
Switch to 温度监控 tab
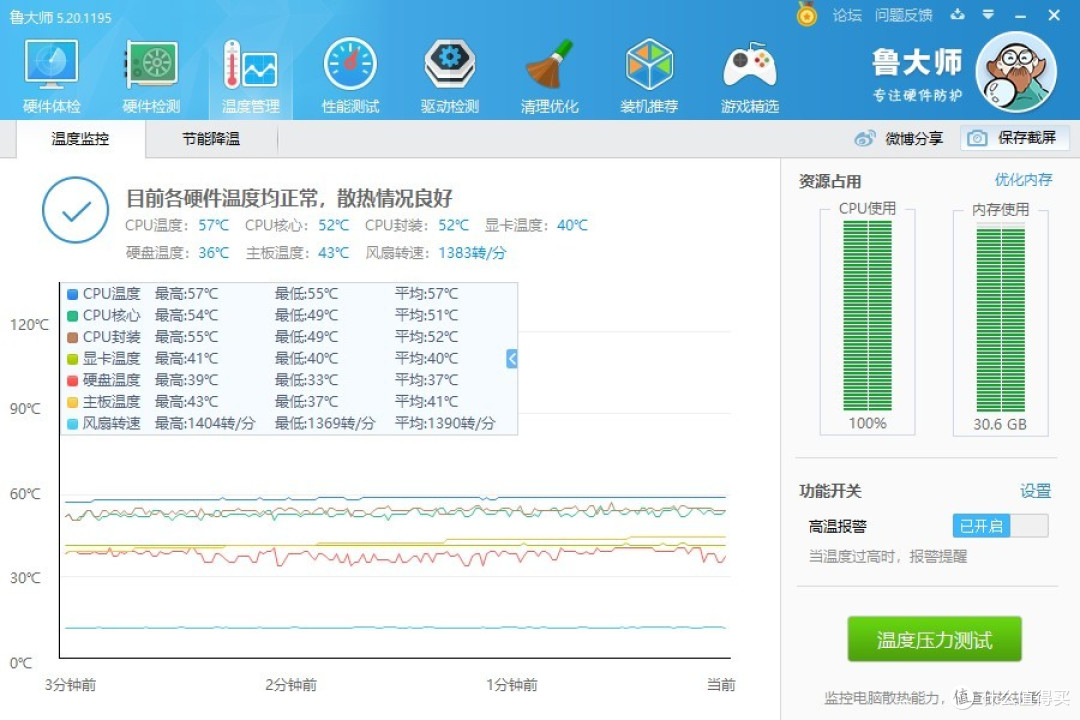point(80,138)
